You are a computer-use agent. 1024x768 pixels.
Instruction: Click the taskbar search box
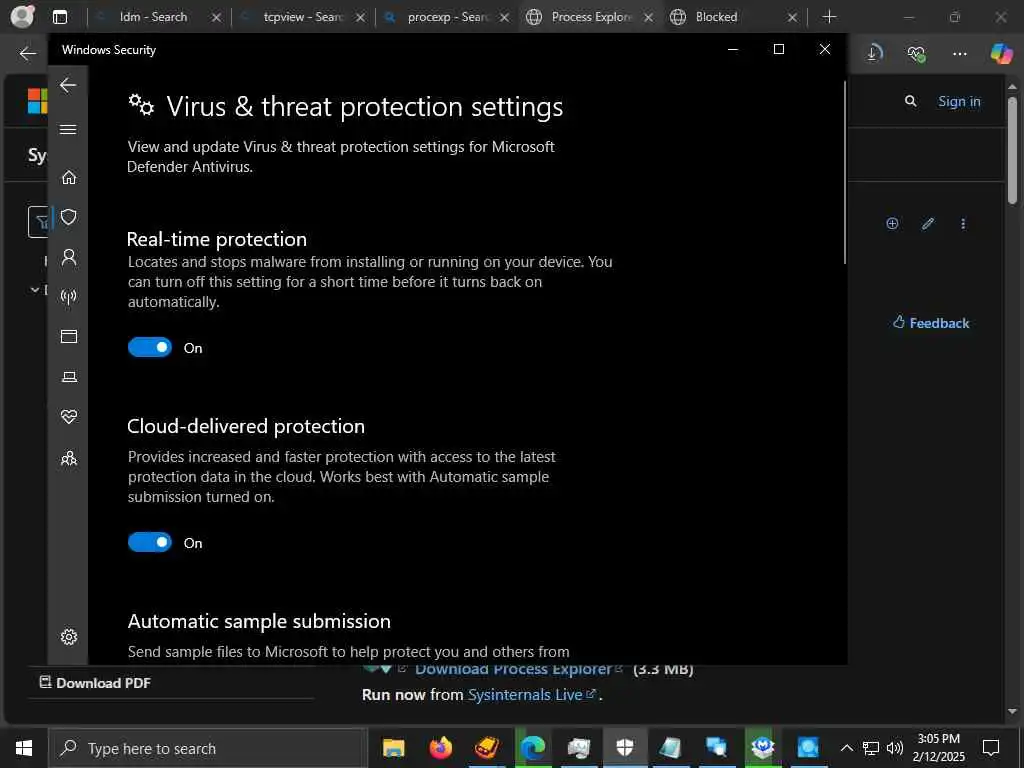click(x=208, y=748)
